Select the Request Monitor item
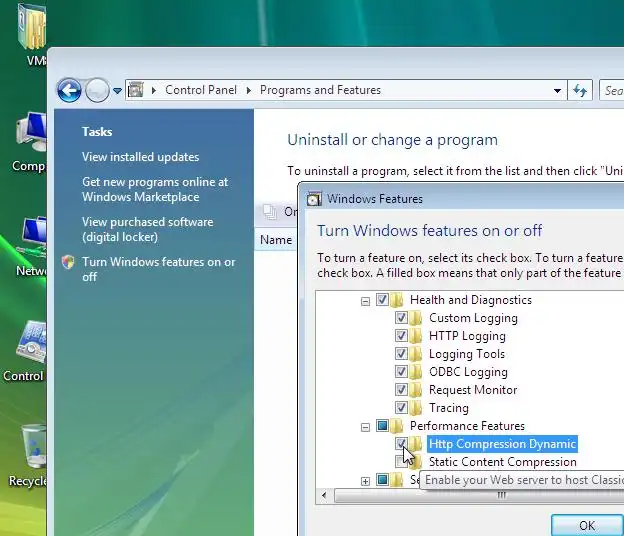 coord(473,390)
